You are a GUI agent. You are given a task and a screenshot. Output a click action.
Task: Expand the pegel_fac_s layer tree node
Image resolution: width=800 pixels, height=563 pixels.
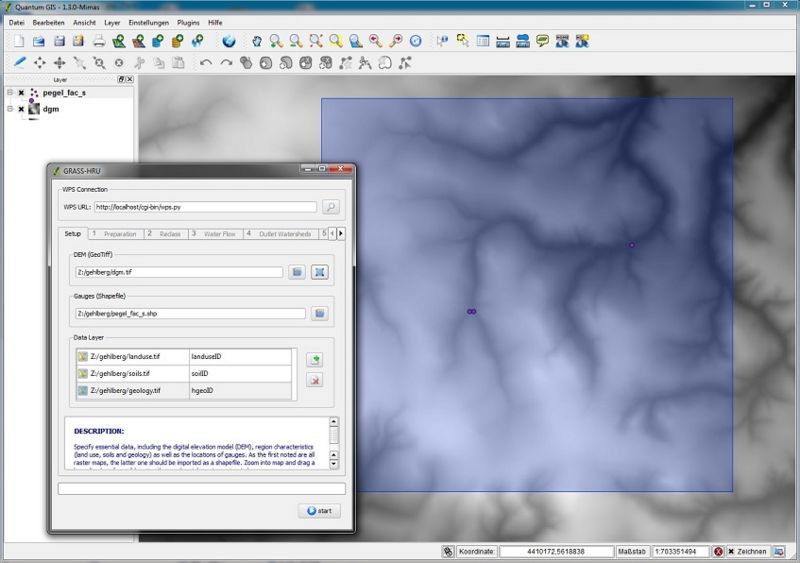click(10, 92)
